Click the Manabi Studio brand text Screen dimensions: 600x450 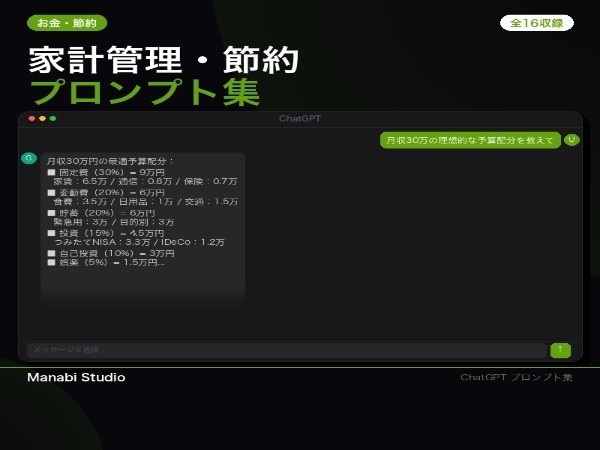coord(76,377)
